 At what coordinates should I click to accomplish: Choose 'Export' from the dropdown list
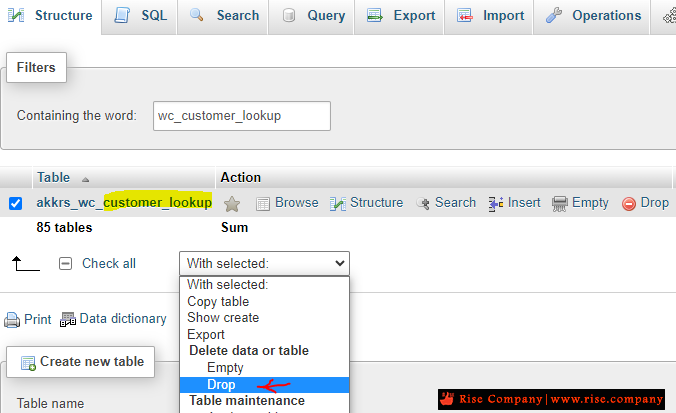point(264,334)
